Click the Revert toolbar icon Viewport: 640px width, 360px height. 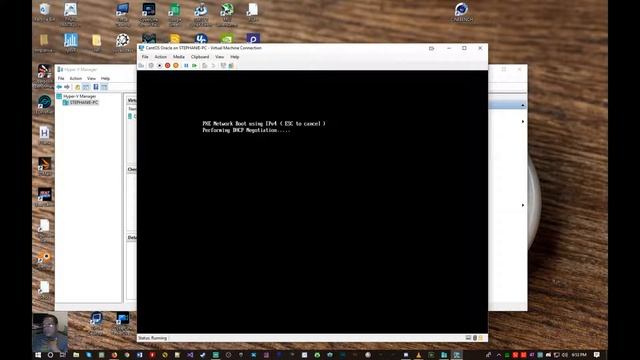[x=213, y=65]
